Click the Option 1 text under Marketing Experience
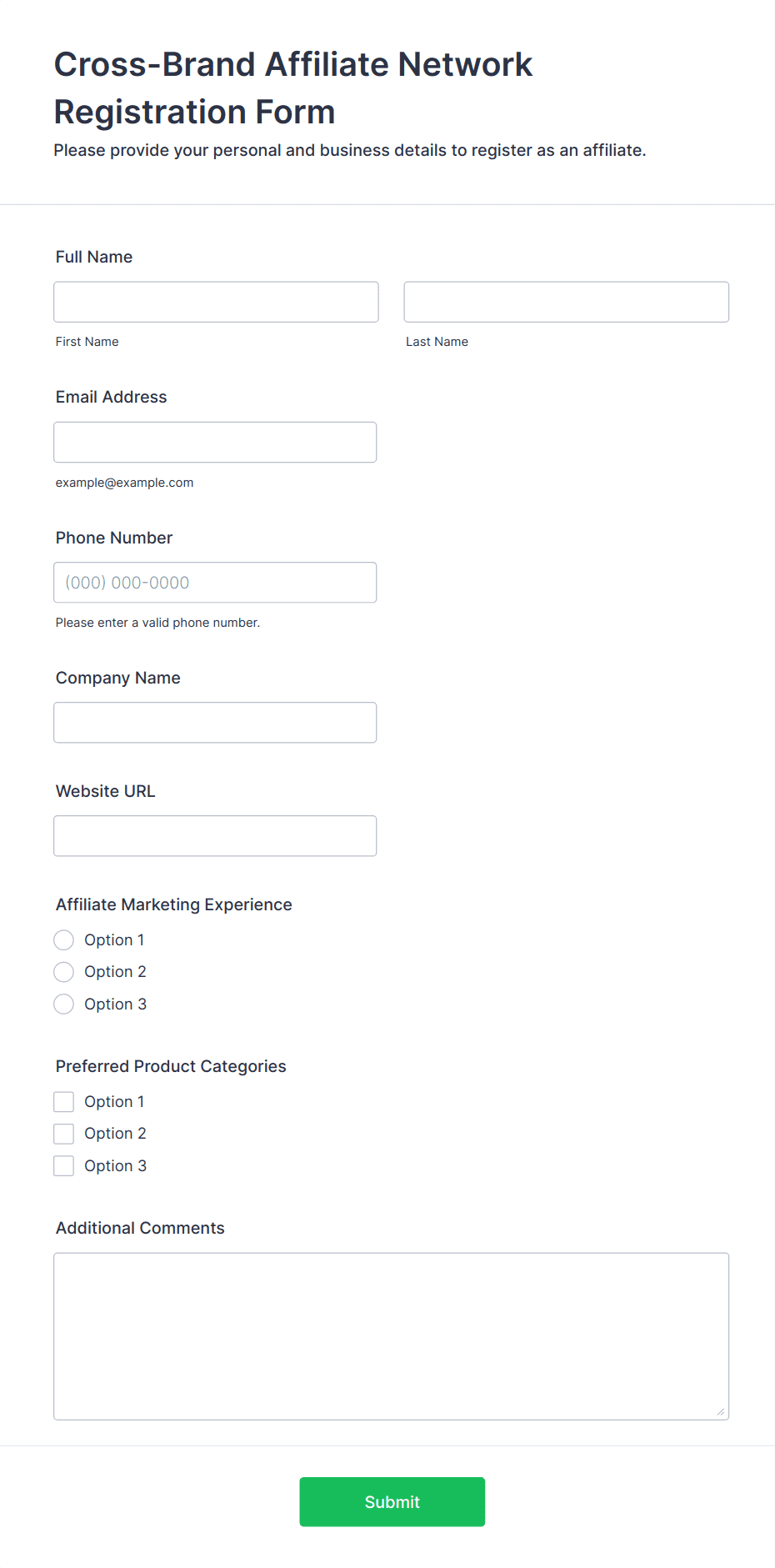 [x=114, y=940]
